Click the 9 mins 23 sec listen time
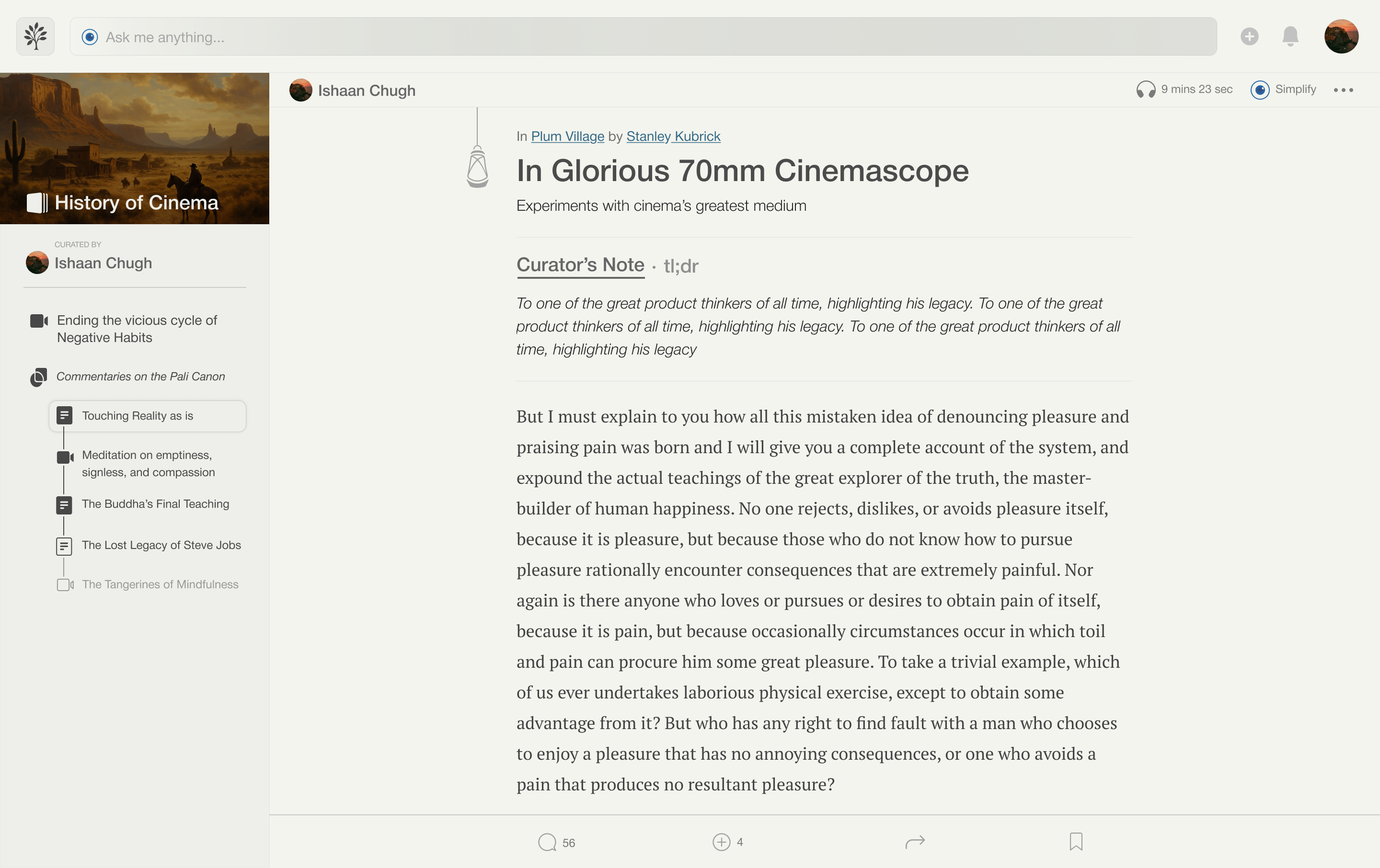Screen dimensions: 1380x868 pos(1196,90)
